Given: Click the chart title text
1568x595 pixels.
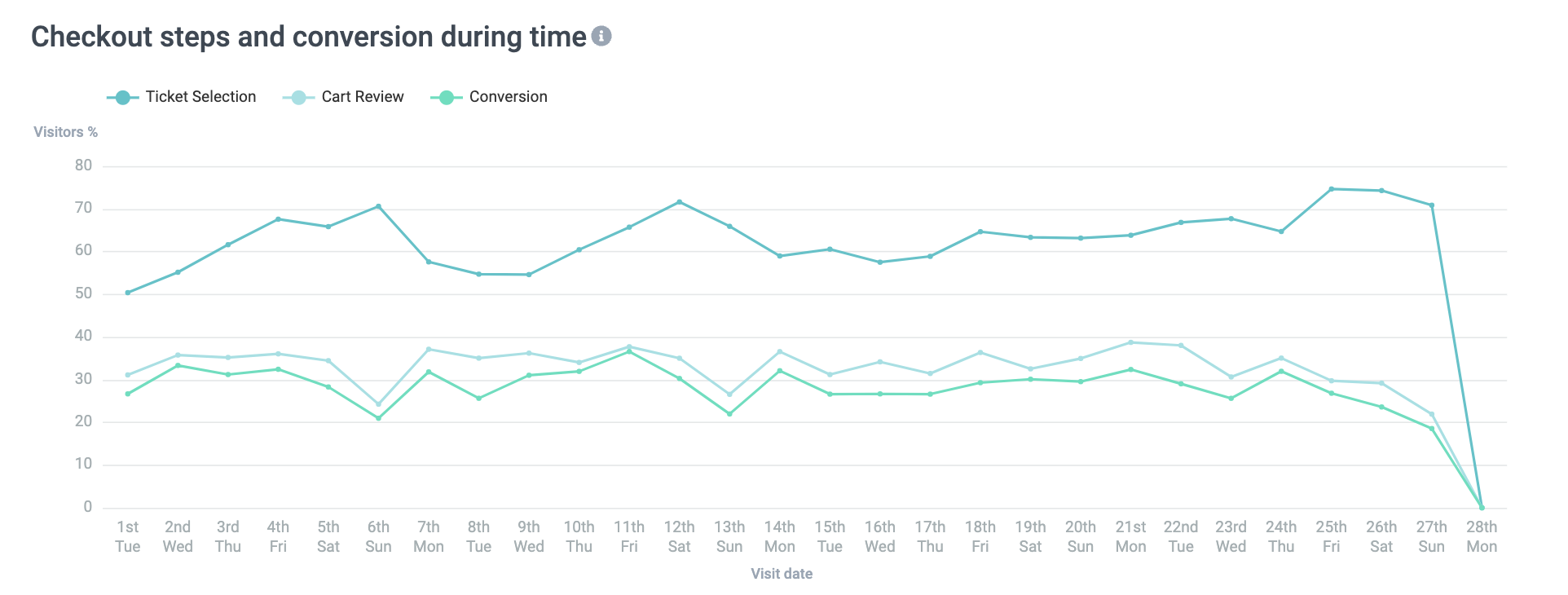Looking at the screenshot, I should pyautogui.click(x=308, y=37).
